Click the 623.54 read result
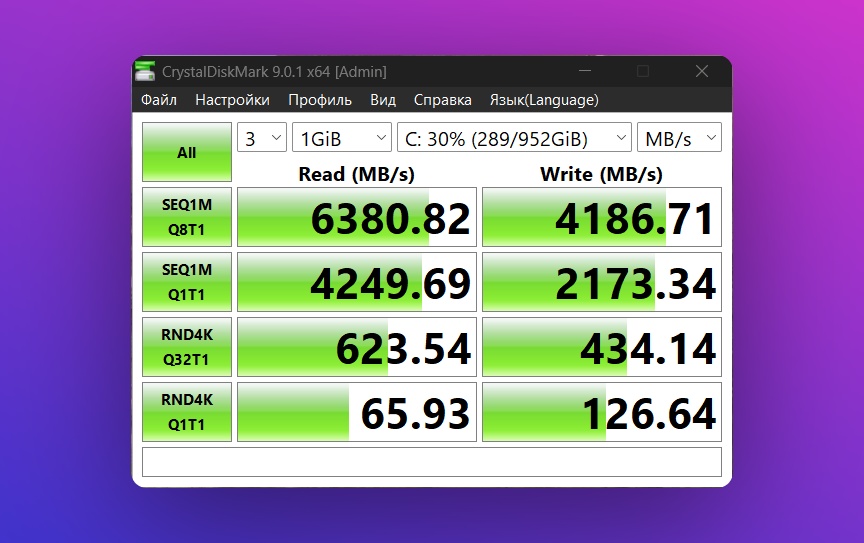 pyautogui.click(x=357, y=347)
